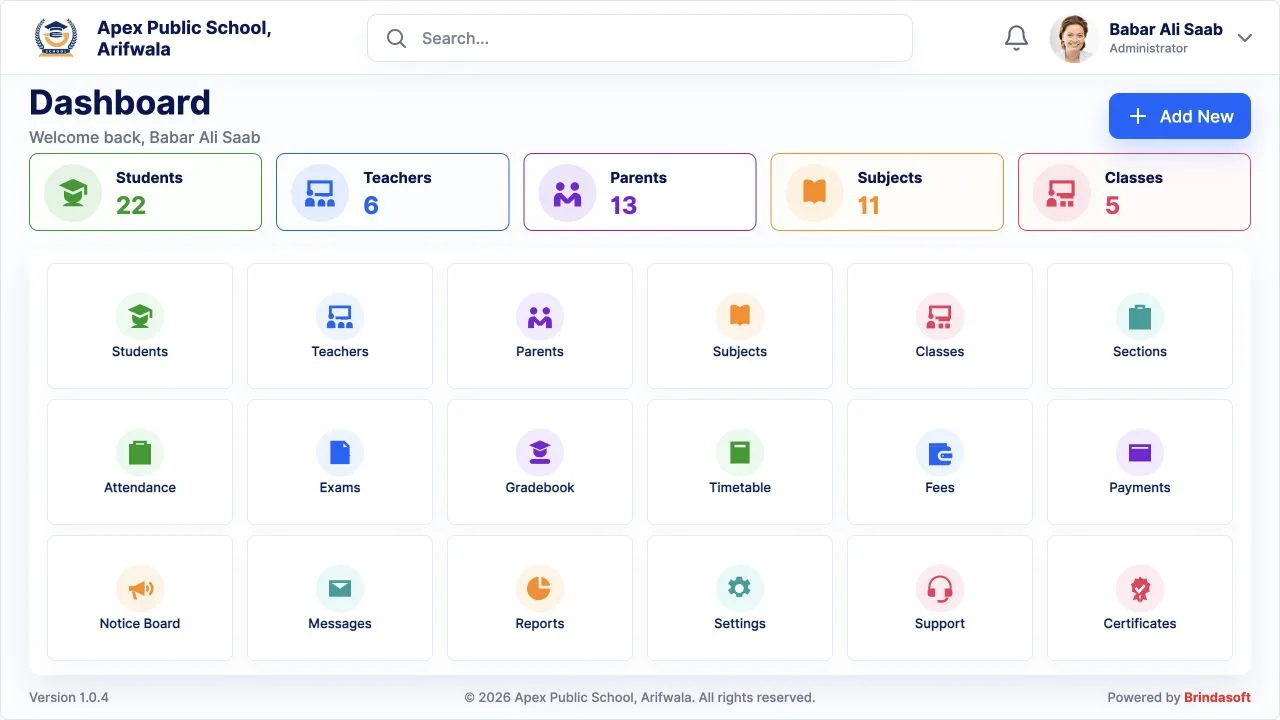Click the school logo in header

(x=55, y=38)
